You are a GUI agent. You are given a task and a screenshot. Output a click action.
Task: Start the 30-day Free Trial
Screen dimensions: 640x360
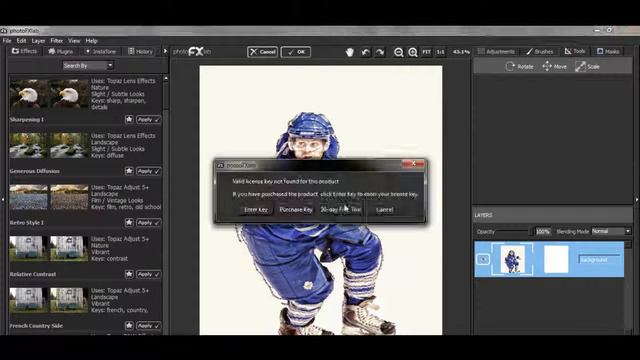pos(340,210)
